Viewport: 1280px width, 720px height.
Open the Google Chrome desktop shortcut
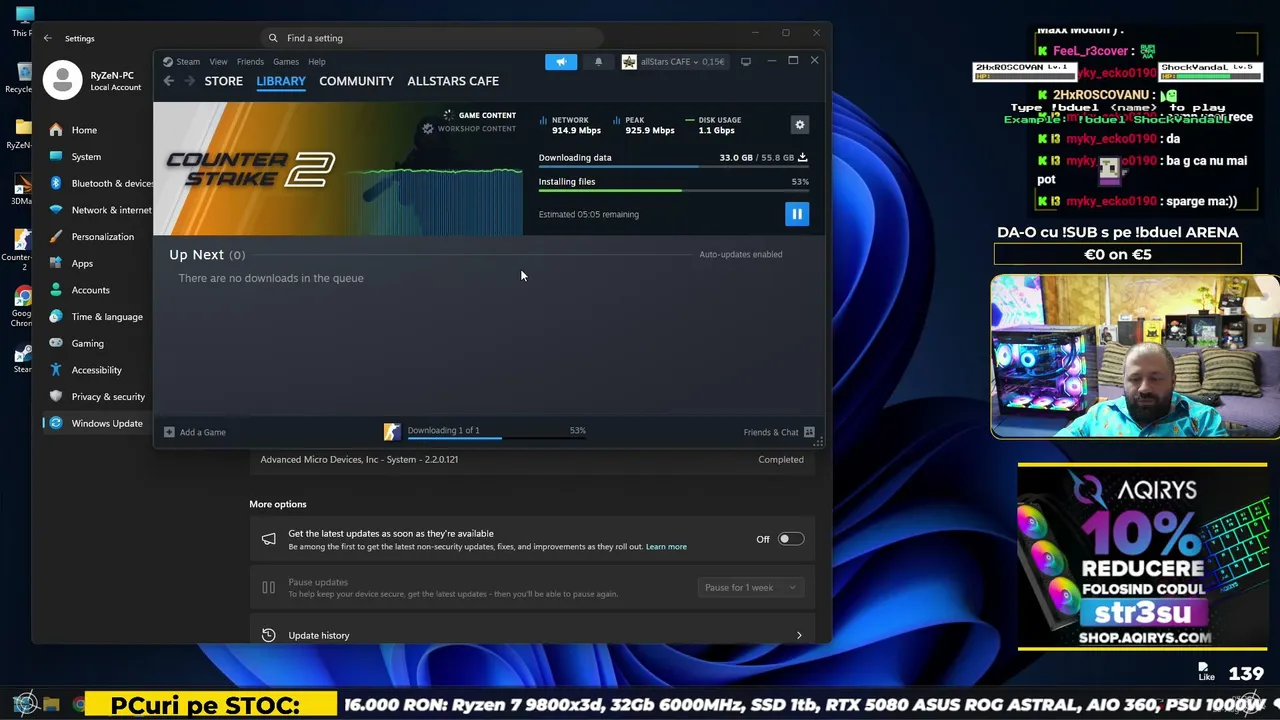[21, 306]
